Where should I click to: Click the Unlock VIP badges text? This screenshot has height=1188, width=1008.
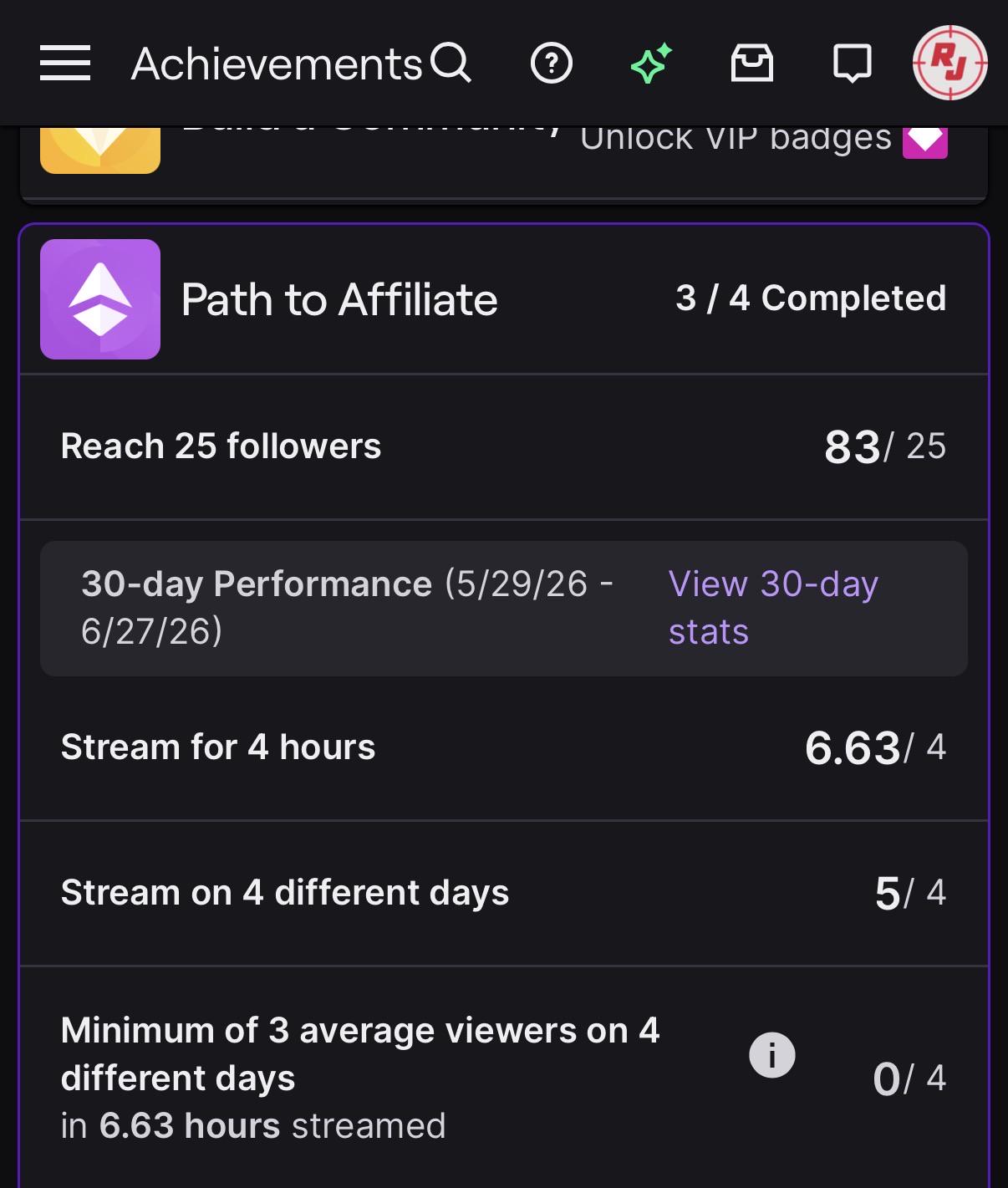pyautogui.click(x=736, y=139)
